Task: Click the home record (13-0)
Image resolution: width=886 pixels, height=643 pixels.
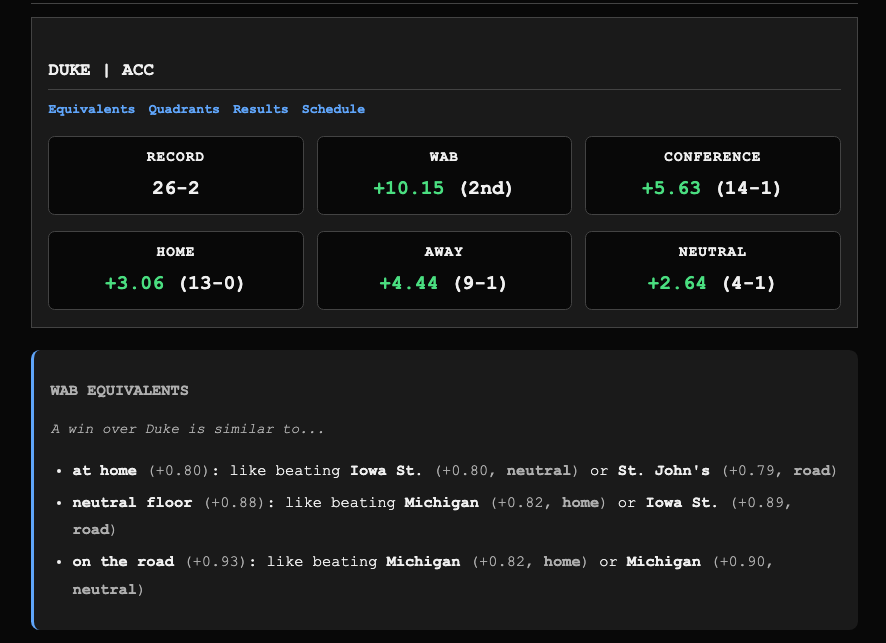Action: pyautogui.click(x=211, y=283)
